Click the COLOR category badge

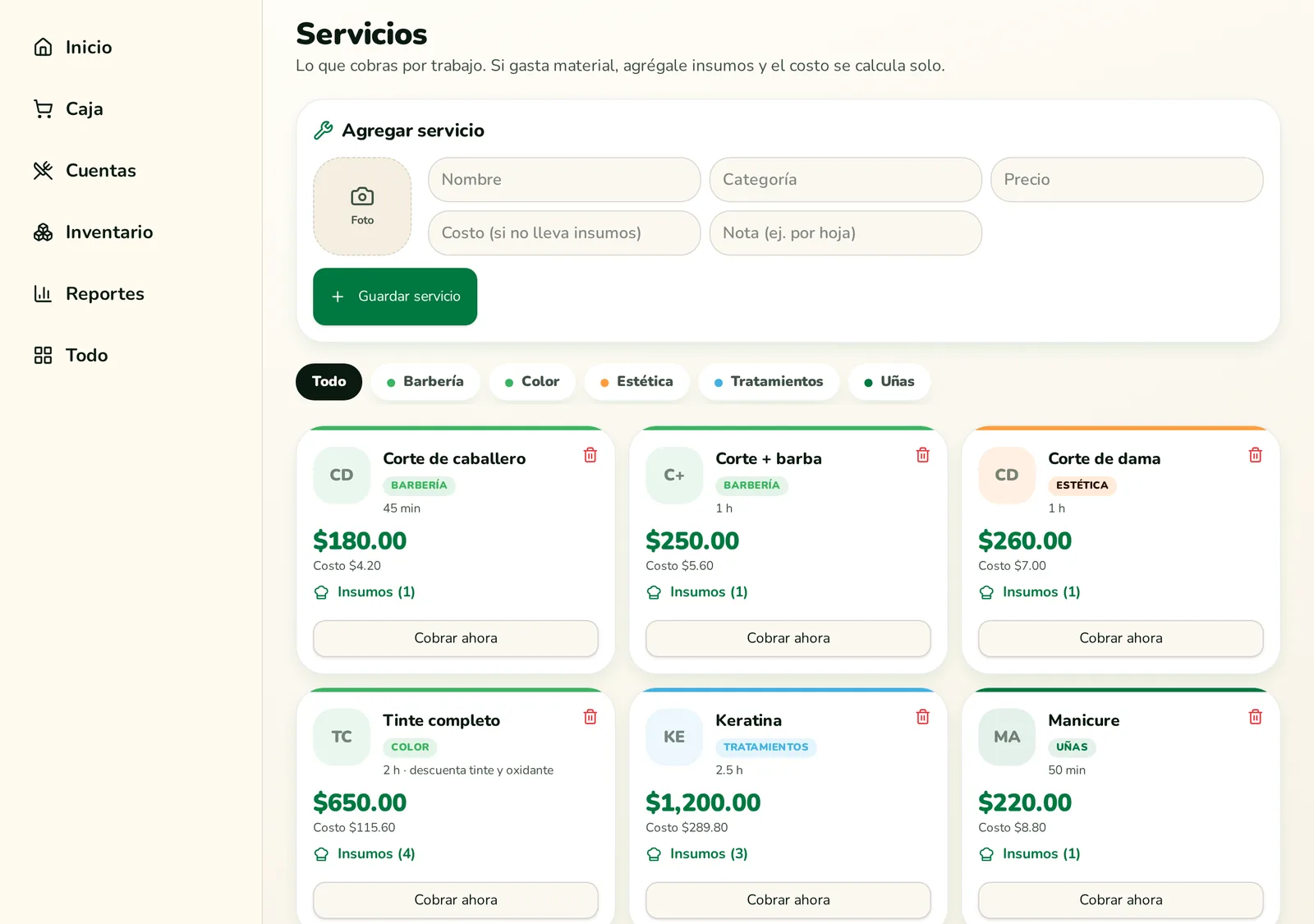click(410, 747)
